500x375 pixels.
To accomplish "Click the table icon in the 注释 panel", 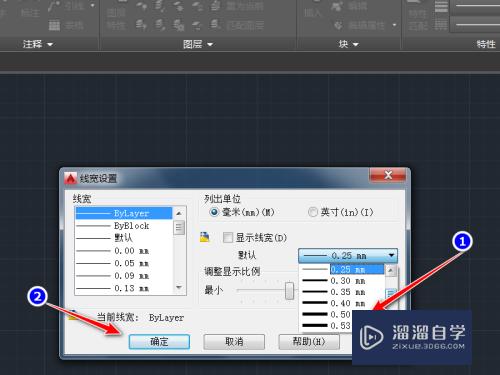I will [54, 25].
